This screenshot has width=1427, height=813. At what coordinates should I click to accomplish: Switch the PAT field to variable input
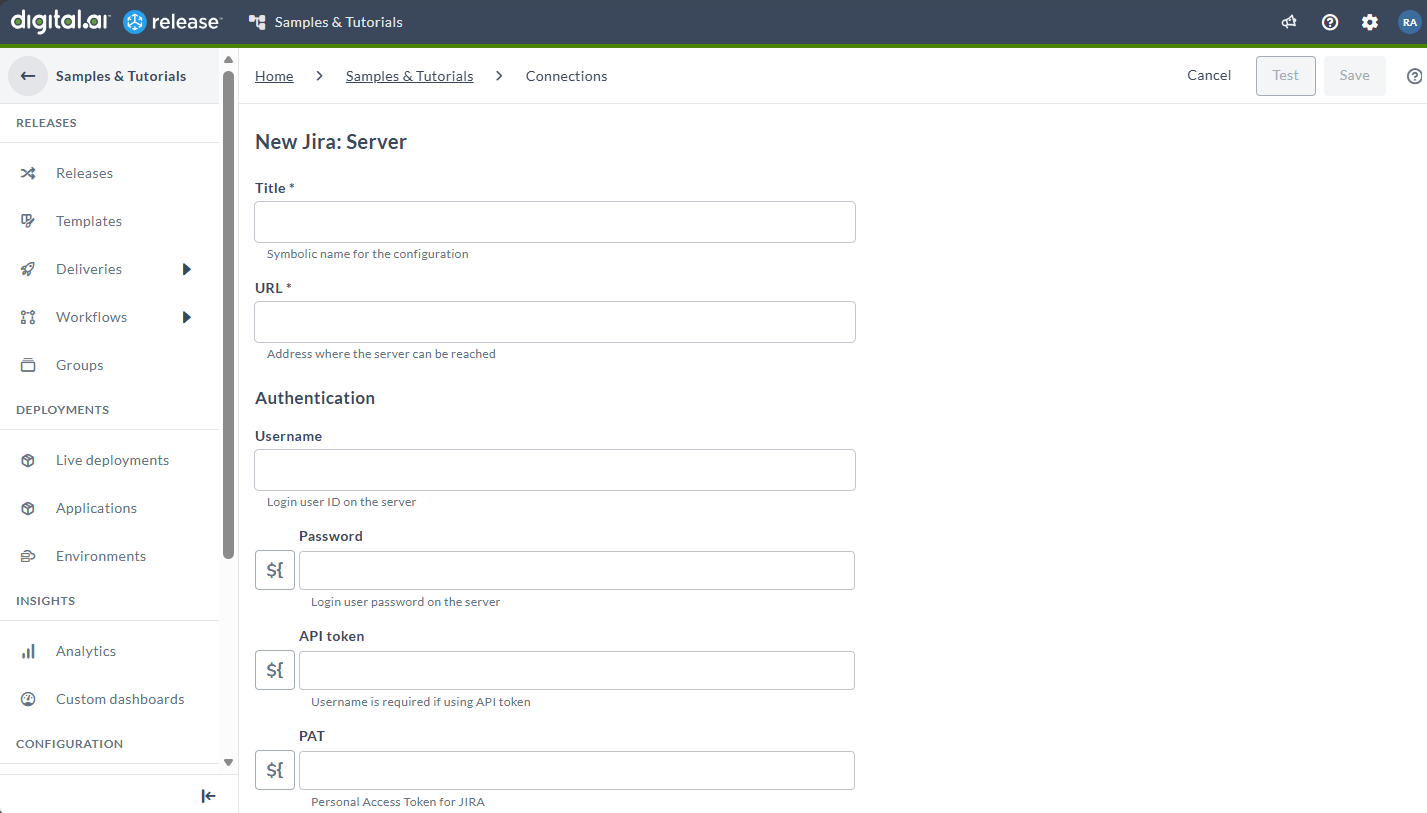(274, 770)
